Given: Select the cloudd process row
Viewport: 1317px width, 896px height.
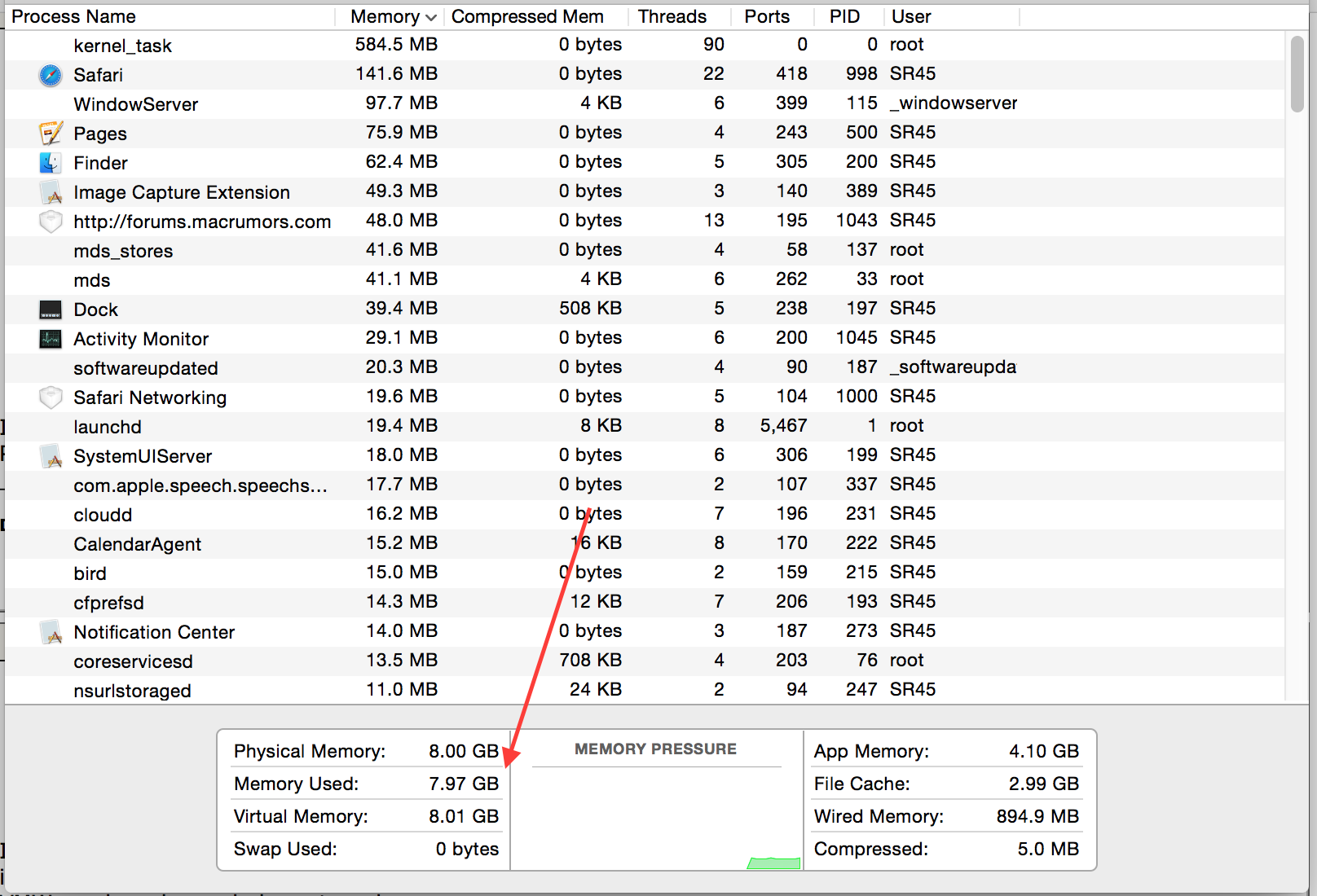Looking at the screenshot, I should [x=645, y=515].
